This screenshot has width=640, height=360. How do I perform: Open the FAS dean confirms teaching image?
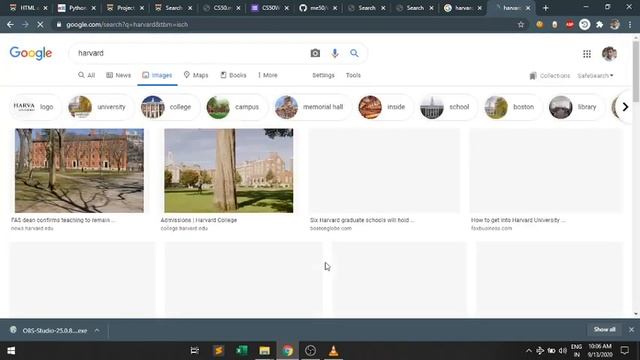pos(79,171)
